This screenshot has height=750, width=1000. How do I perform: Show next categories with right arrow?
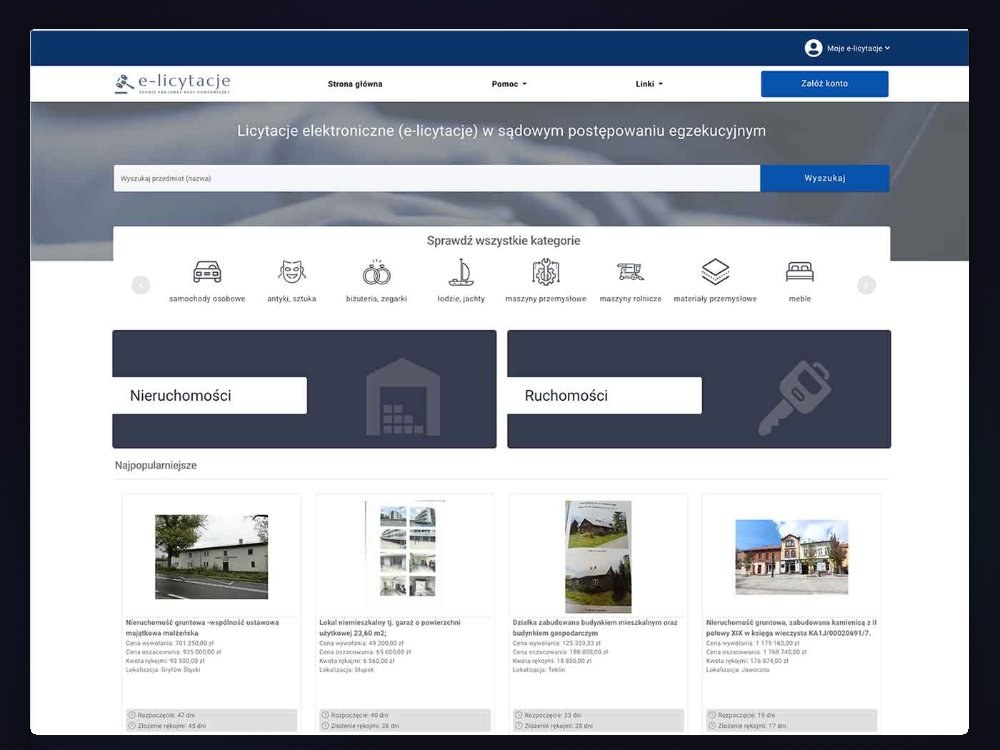tap(866, 285)
